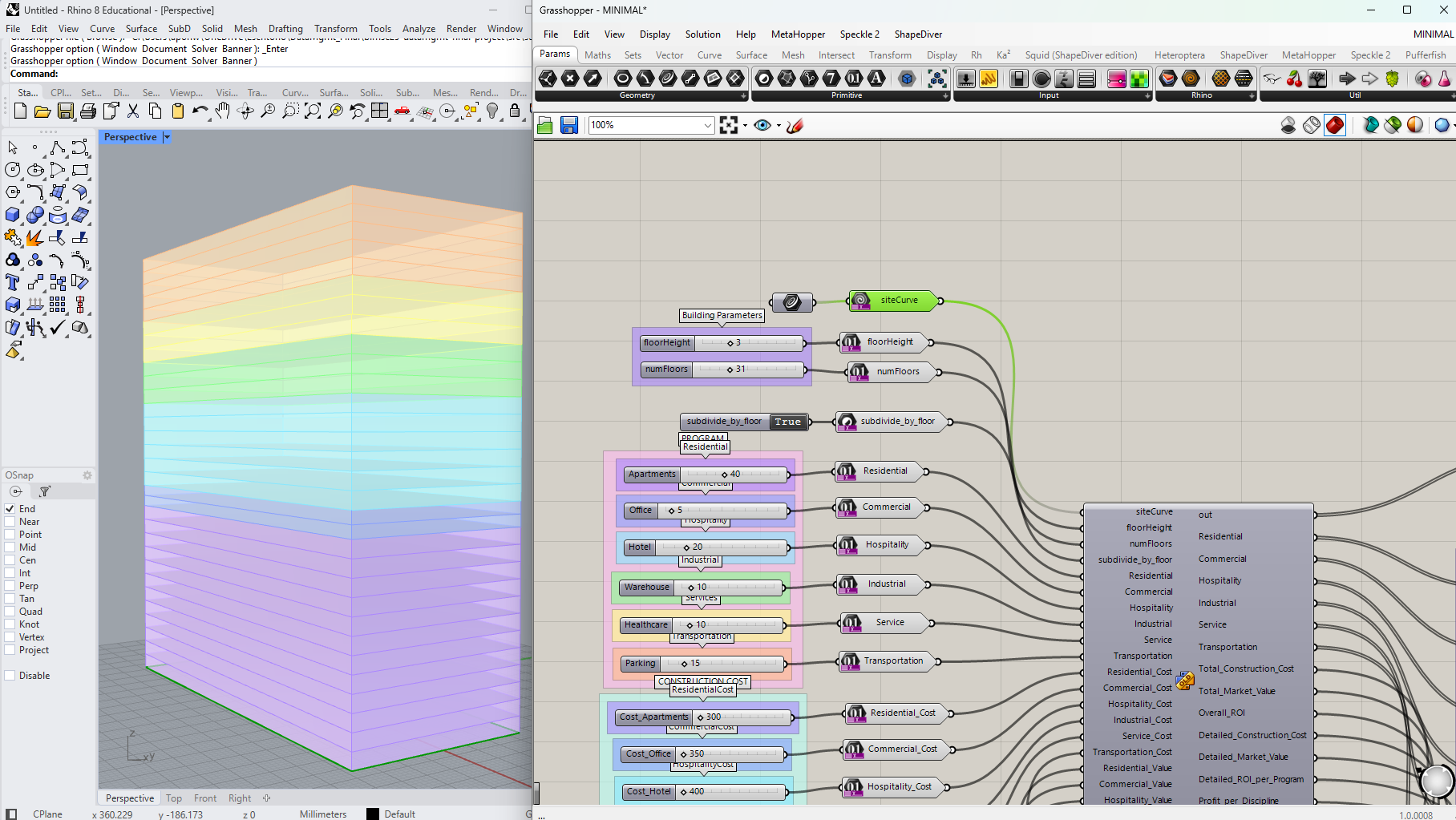1456x820 pixels.
Task: Toggle the Near osnap checkbox
Action: click(x=10, y=522)
